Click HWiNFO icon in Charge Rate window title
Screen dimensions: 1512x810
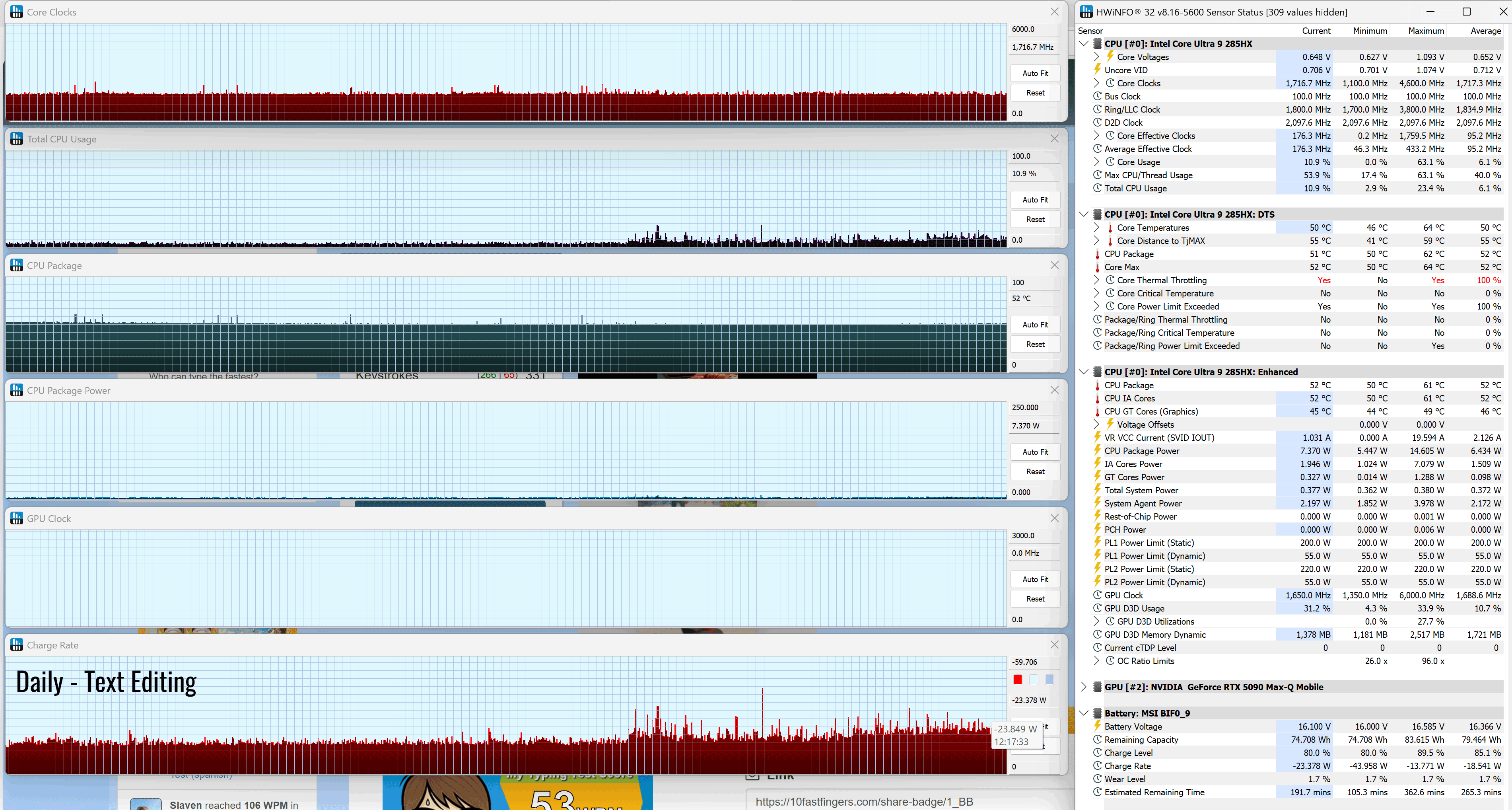tap(16, 645)
